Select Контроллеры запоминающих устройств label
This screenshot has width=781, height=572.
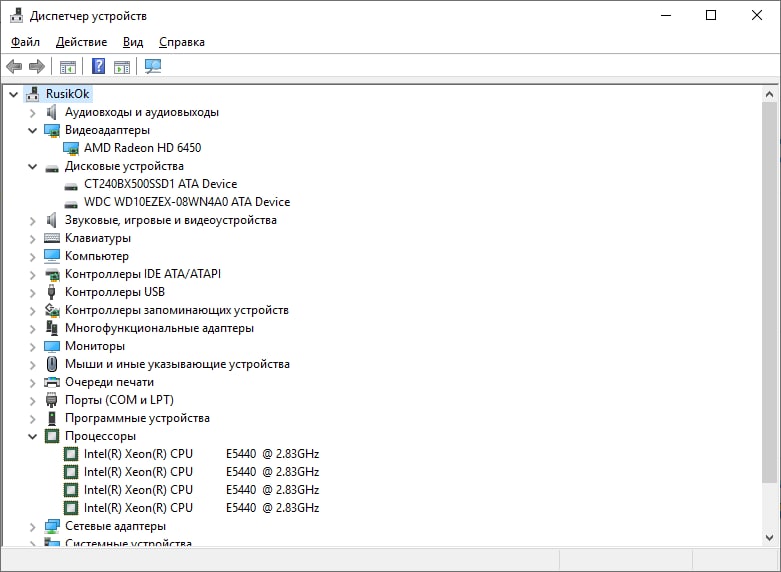[177, 310]
